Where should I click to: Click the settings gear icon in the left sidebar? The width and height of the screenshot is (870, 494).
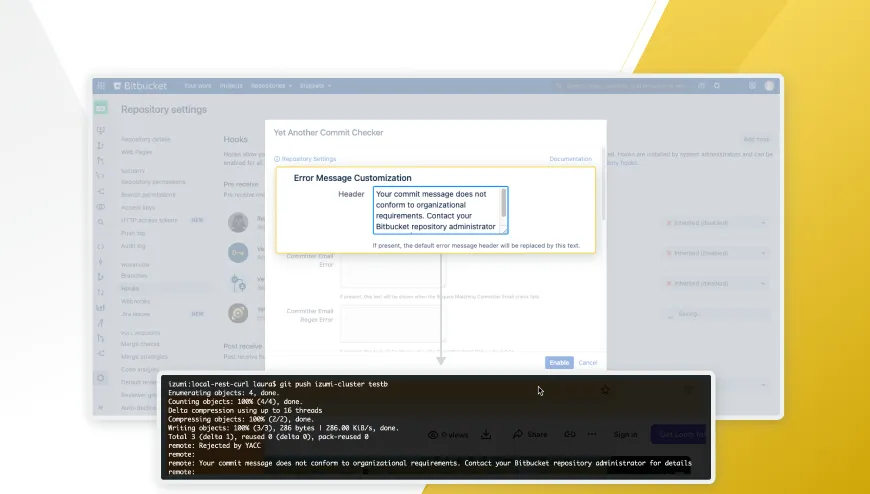[x=101, y=378]
